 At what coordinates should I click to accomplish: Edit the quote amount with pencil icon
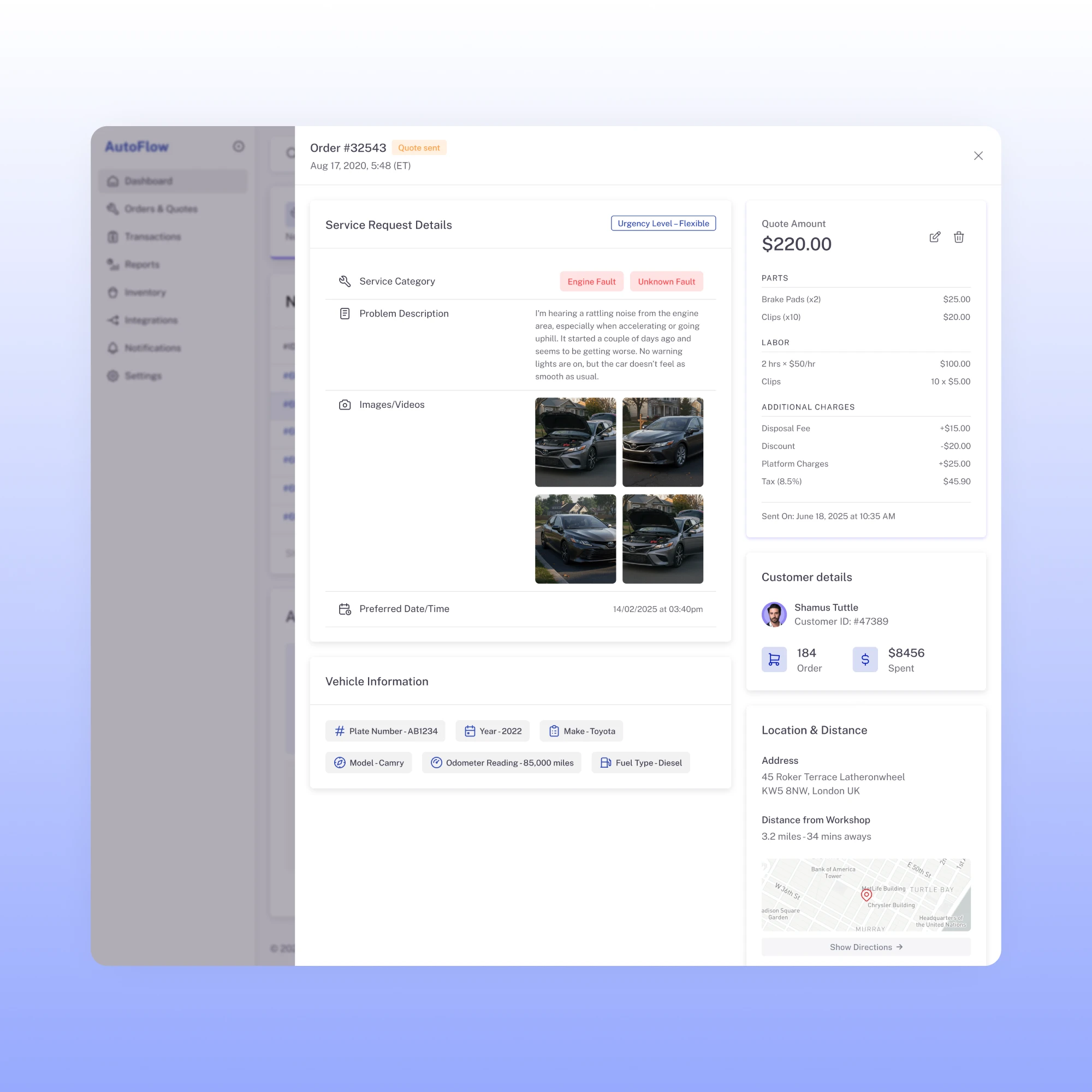(935, 237)
